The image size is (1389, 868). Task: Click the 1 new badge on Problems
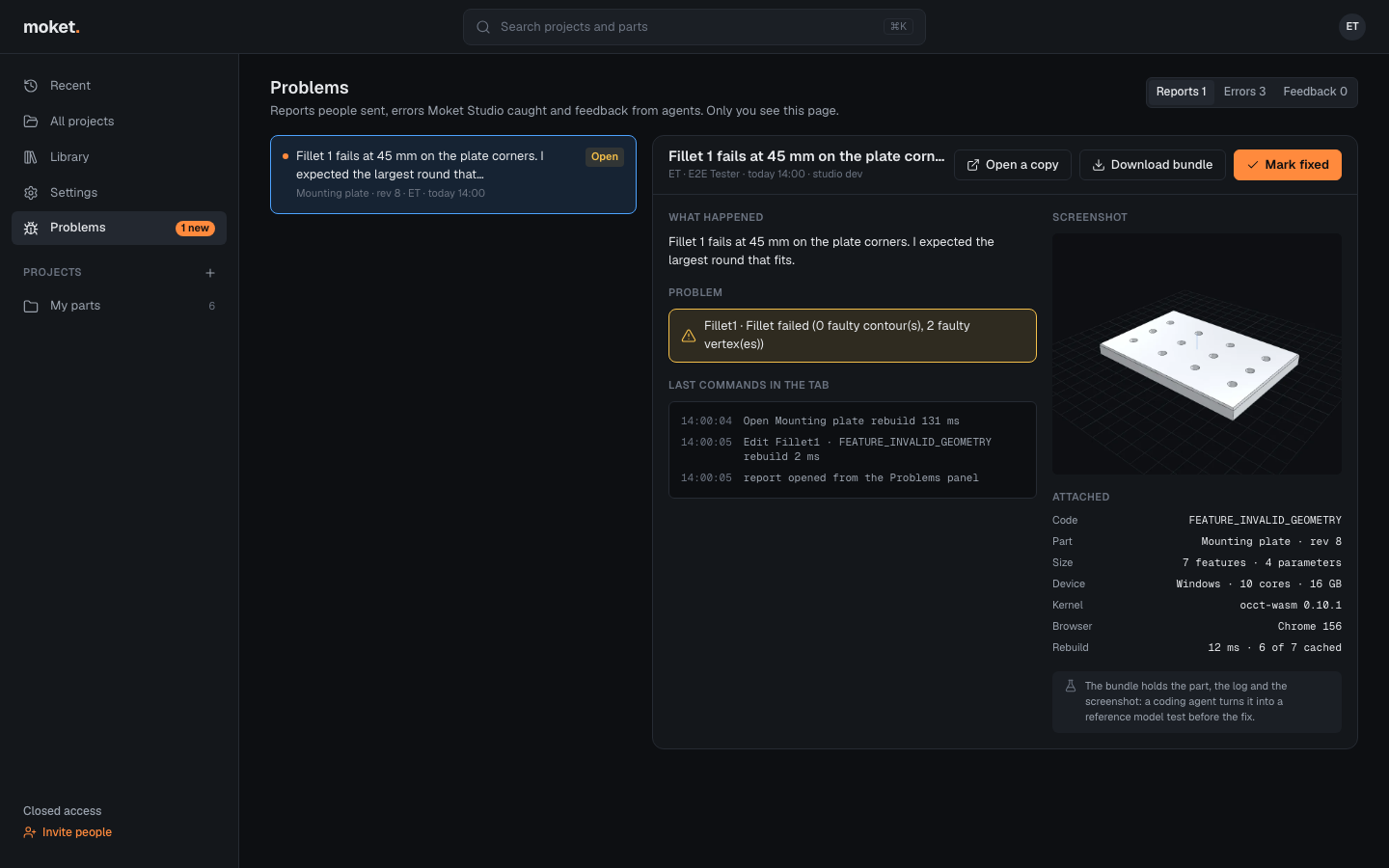click(x=195, y=229)
